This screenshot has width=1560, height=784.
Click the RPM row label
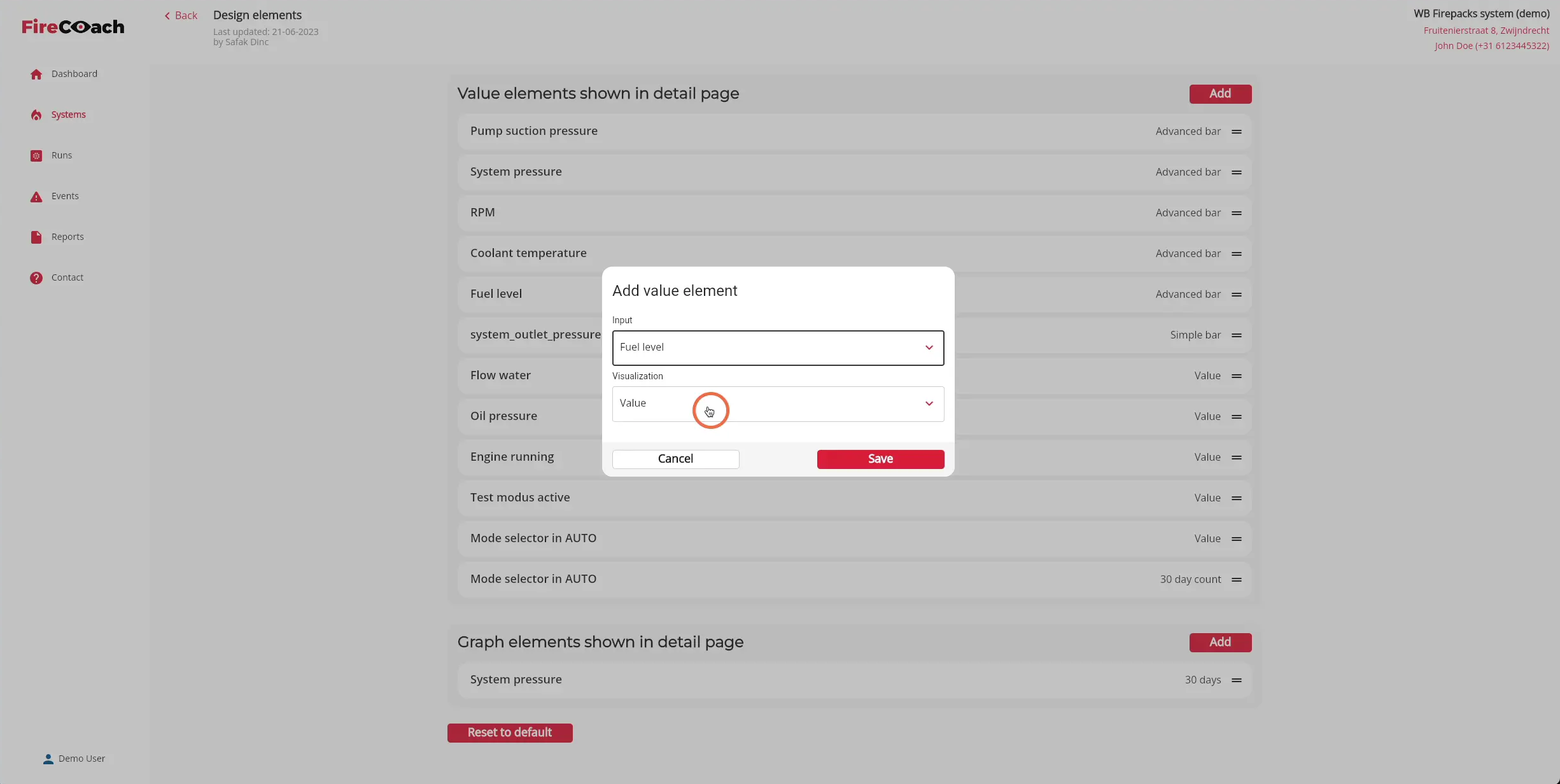[482, 213]
